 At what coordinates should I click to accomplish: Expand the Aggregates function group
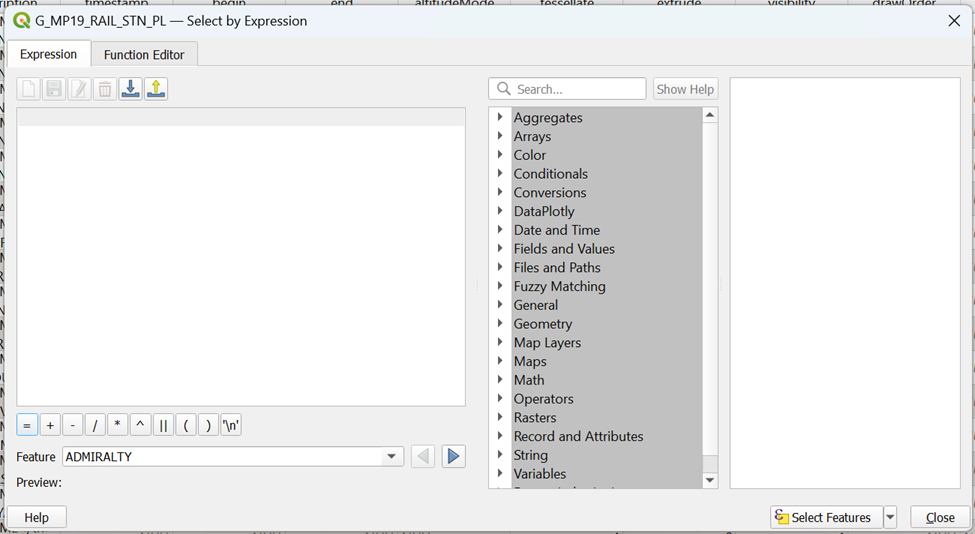coord(500,118)
